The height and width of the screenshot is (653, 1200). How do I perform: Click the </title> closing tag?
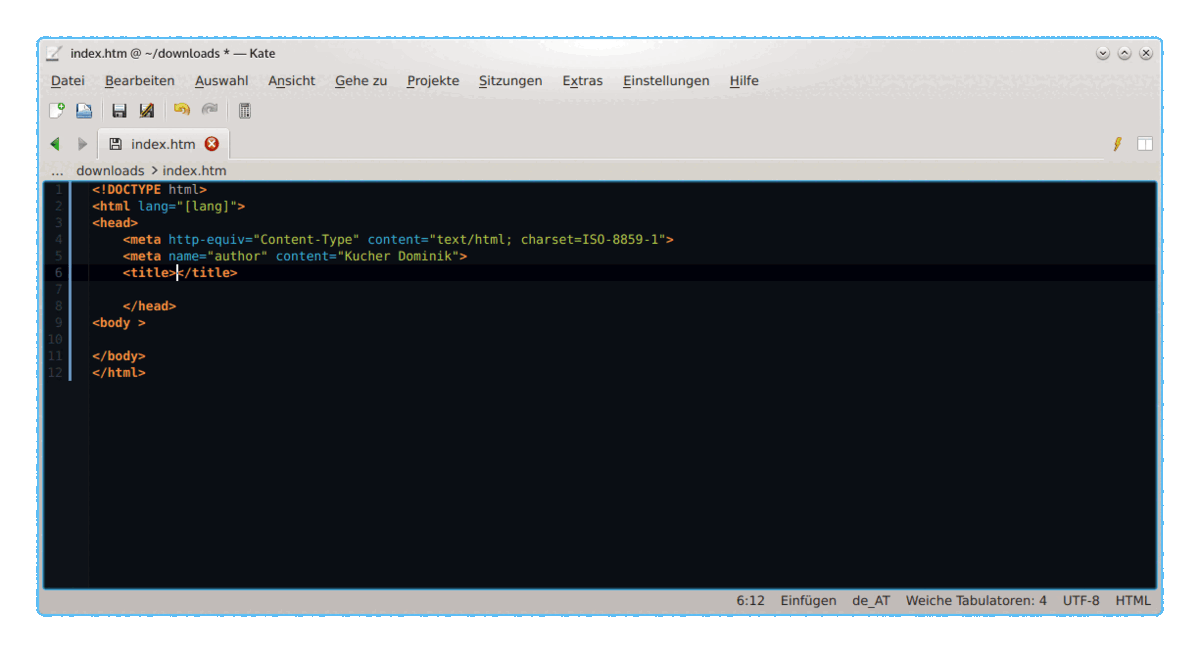click(x=207, y=272)
